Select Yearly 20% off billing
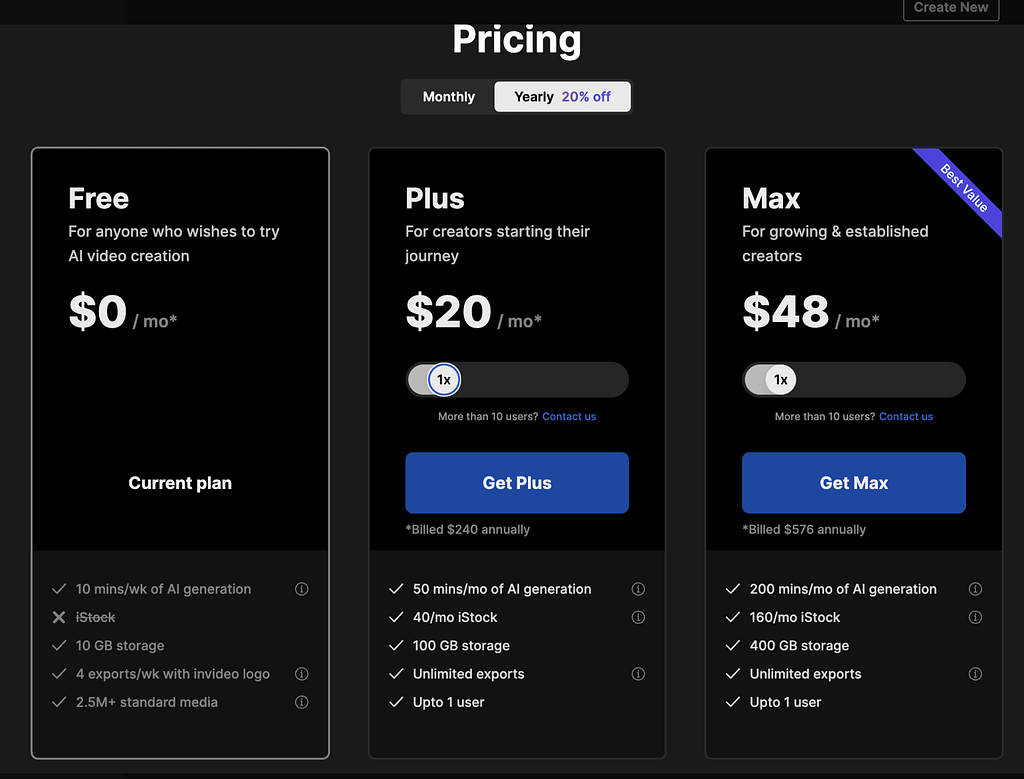 coord(562,97)
